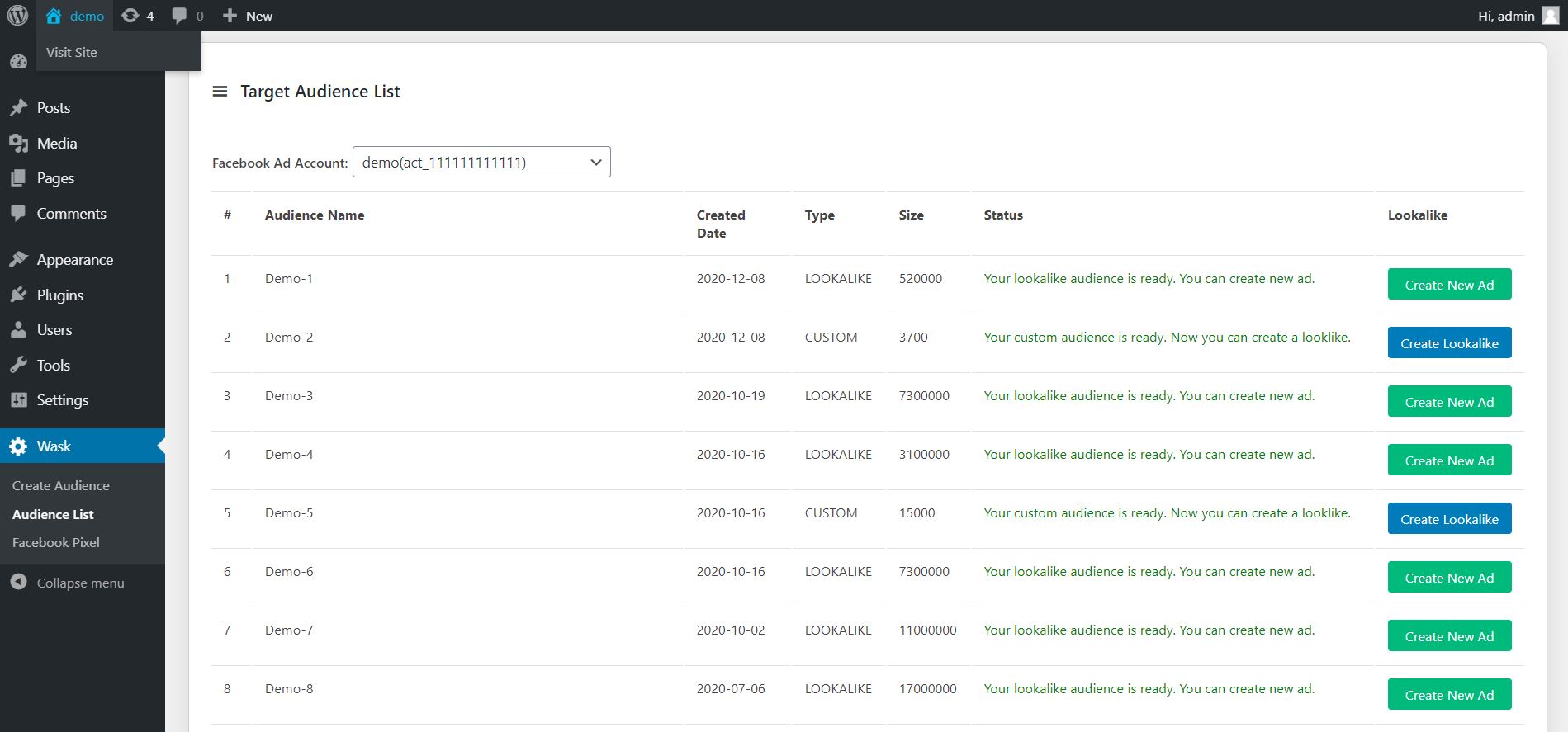Click the Demo-5 audience name
The width and height of the screenshot is (1568, 732).
[x=289, y=513]
